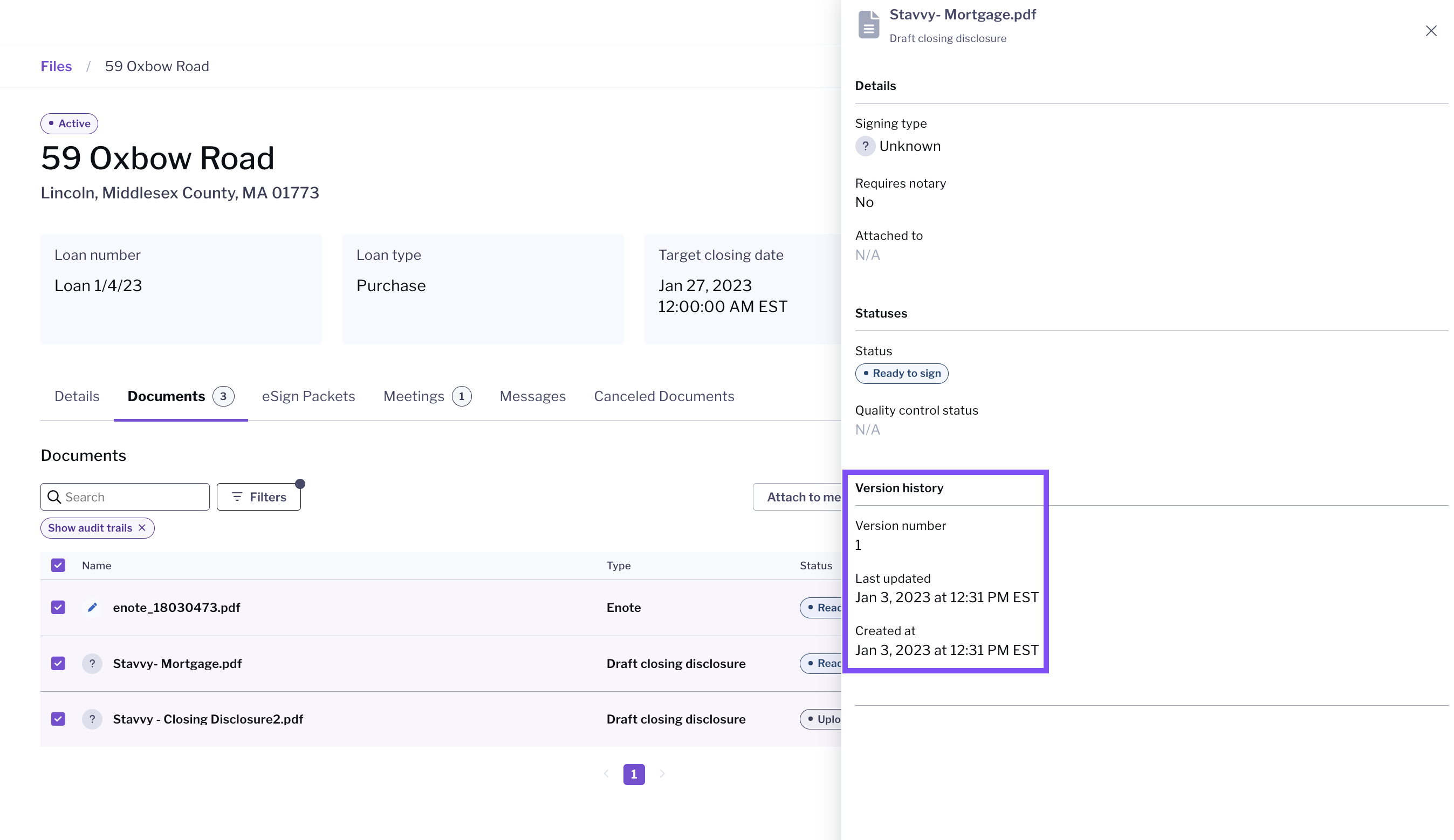Click the question icon beside Stavvy - Closing Disclosure2.pdf
This screenshot has width=1454, height=840.
[92, 719]
